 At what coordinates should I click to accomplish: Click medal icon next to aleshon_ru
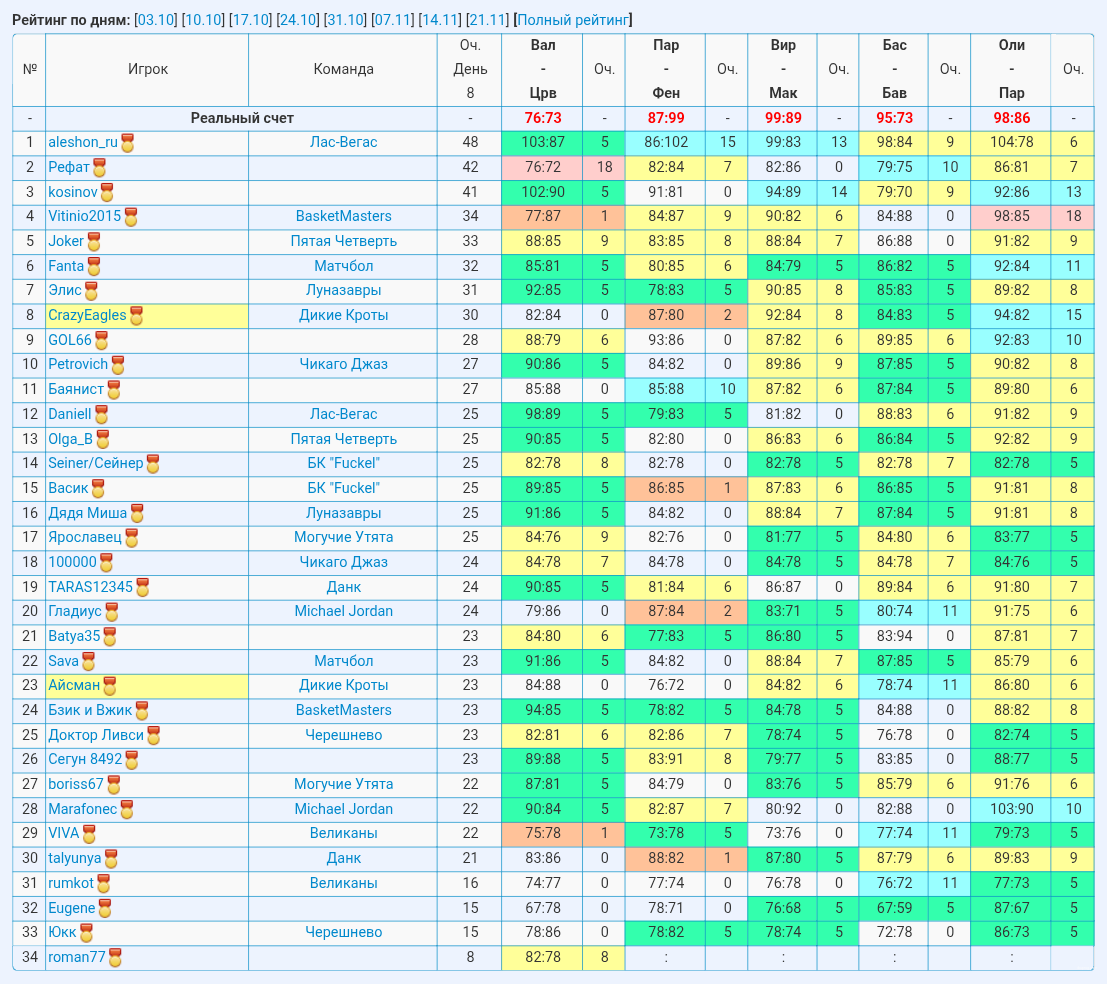128,143
